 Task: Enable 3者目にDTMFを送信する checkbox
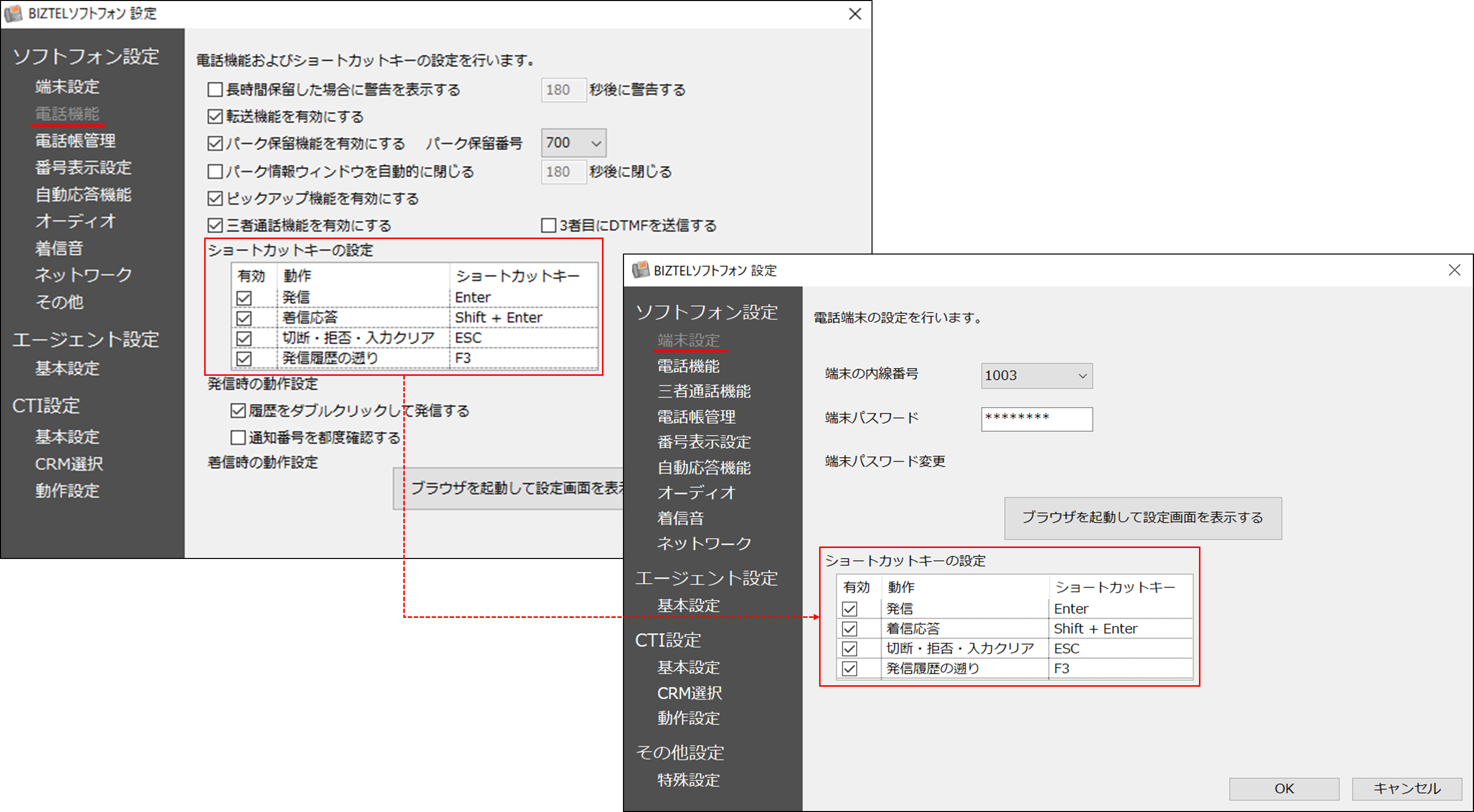pyautogui.click(x=548, y=226)
